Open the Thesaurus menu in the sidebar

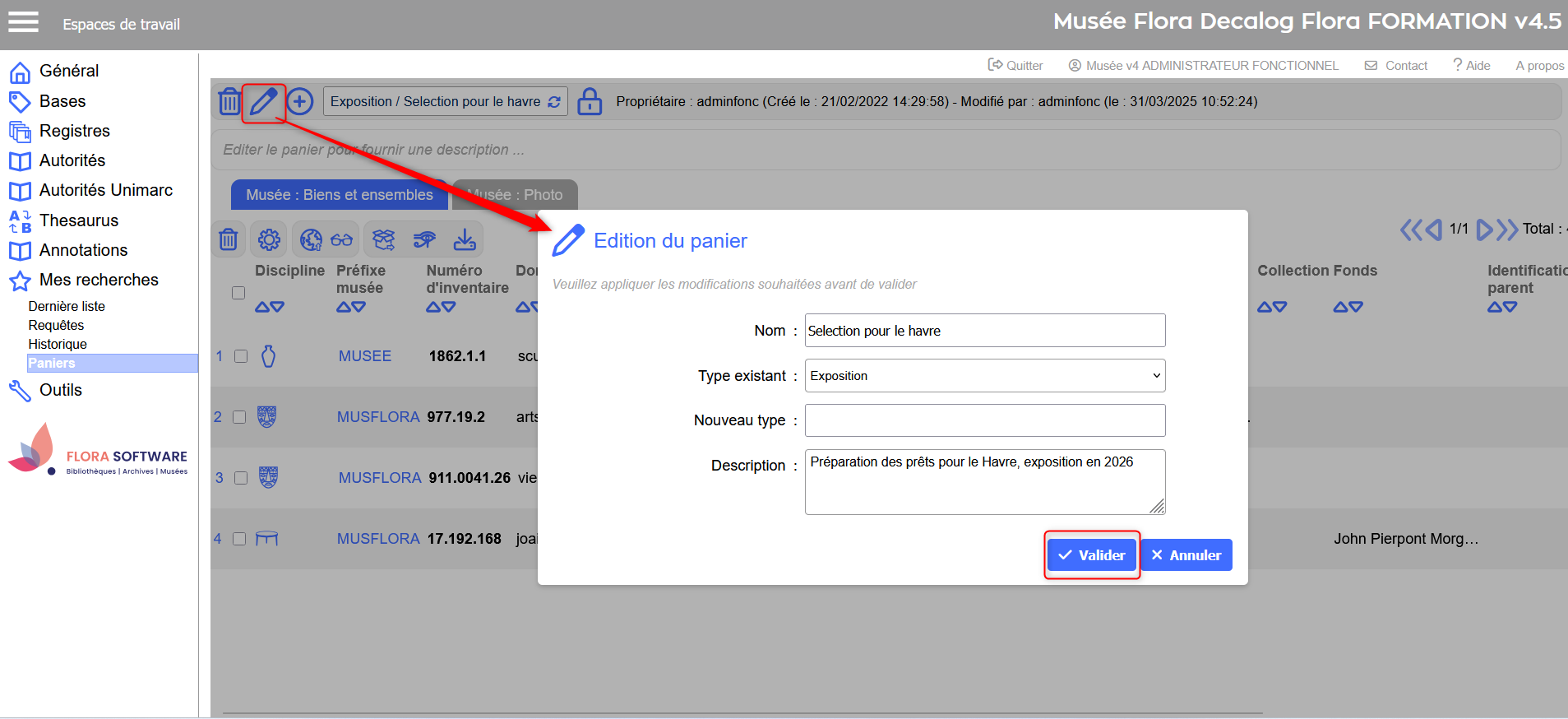coord(79,220)
